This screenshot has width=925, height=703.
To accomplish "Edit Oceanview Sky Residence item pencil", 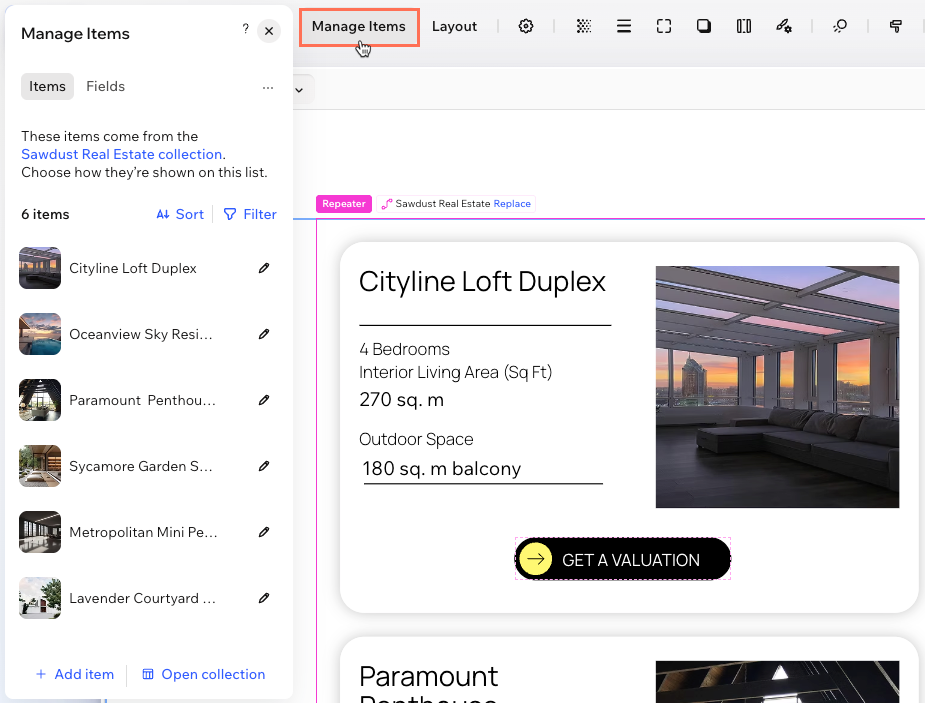I will (264, 334).
